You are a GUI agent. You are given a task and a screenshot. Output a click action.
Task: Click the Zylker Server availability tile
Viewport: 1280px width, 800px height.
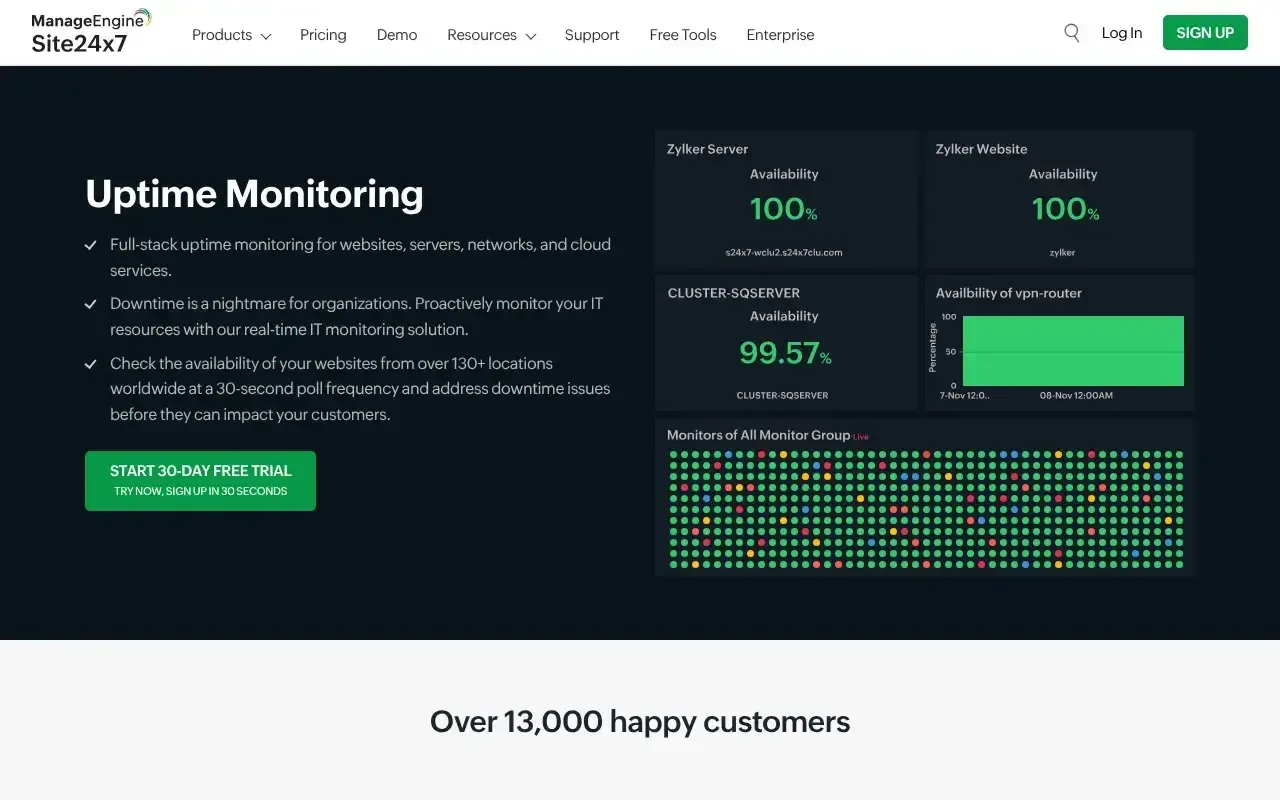click(785, 200)
